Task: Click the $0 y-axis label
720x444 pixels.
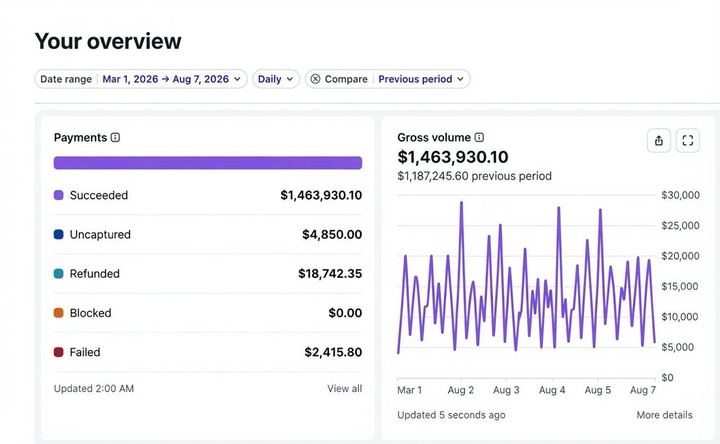Action: pyautogui.click(x=667, y=377)
